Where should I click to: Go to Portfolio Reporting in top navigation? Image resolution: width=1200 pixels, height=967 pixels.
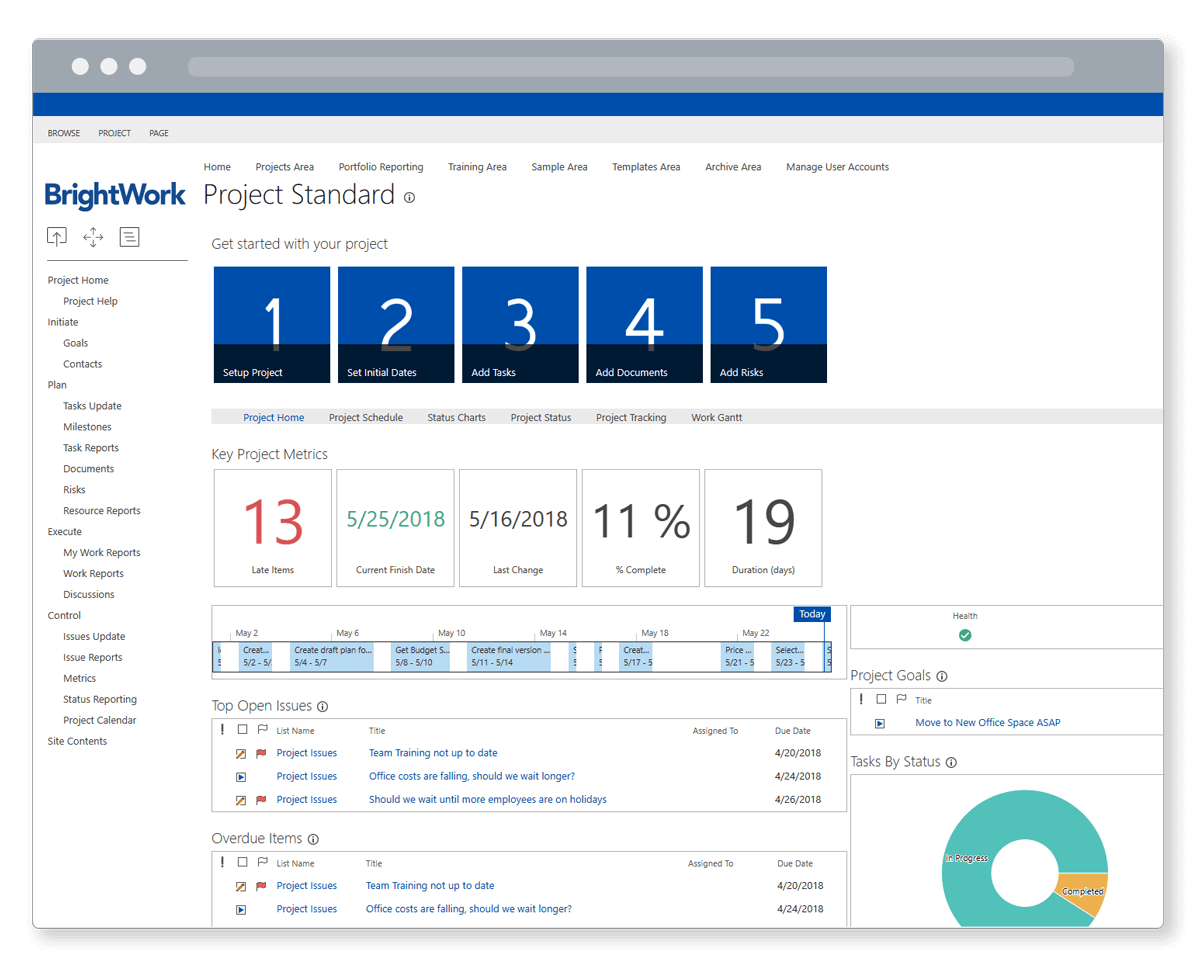point(381,167)
